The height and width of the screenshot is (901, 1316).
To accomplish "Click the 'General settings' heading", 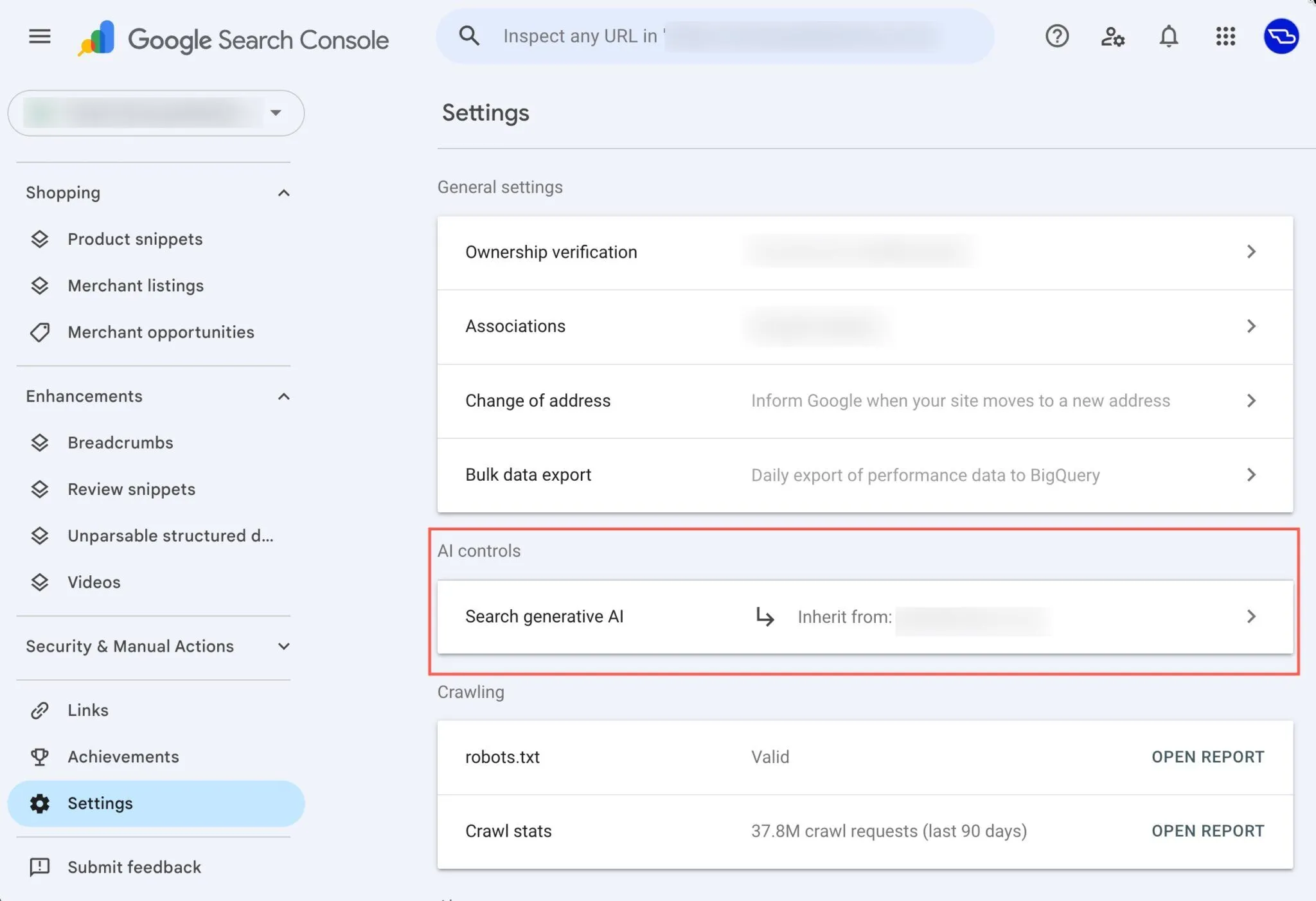I will click(500, 187).
